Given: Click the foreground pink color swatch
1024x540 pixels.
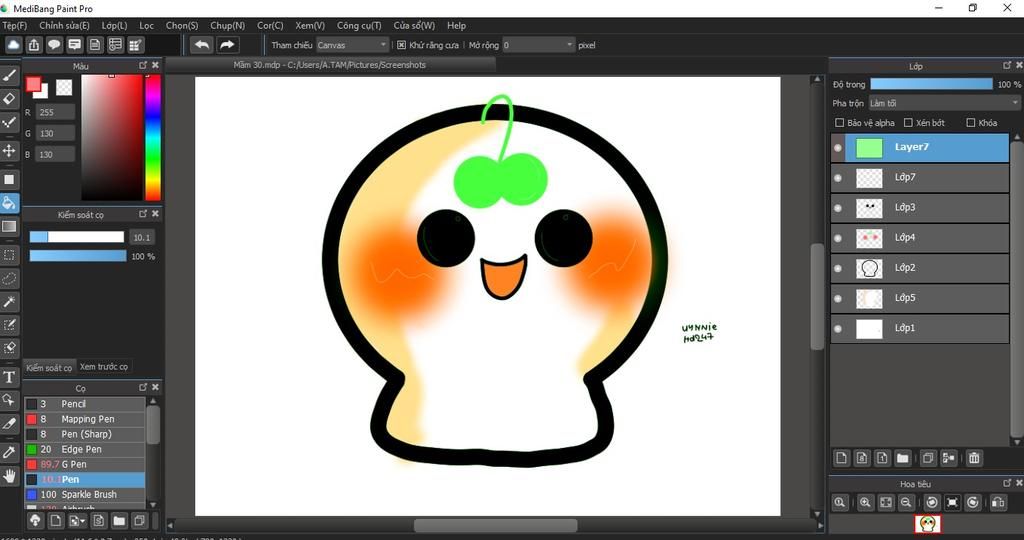Looking at the screenshot, I should coord(33,84).
